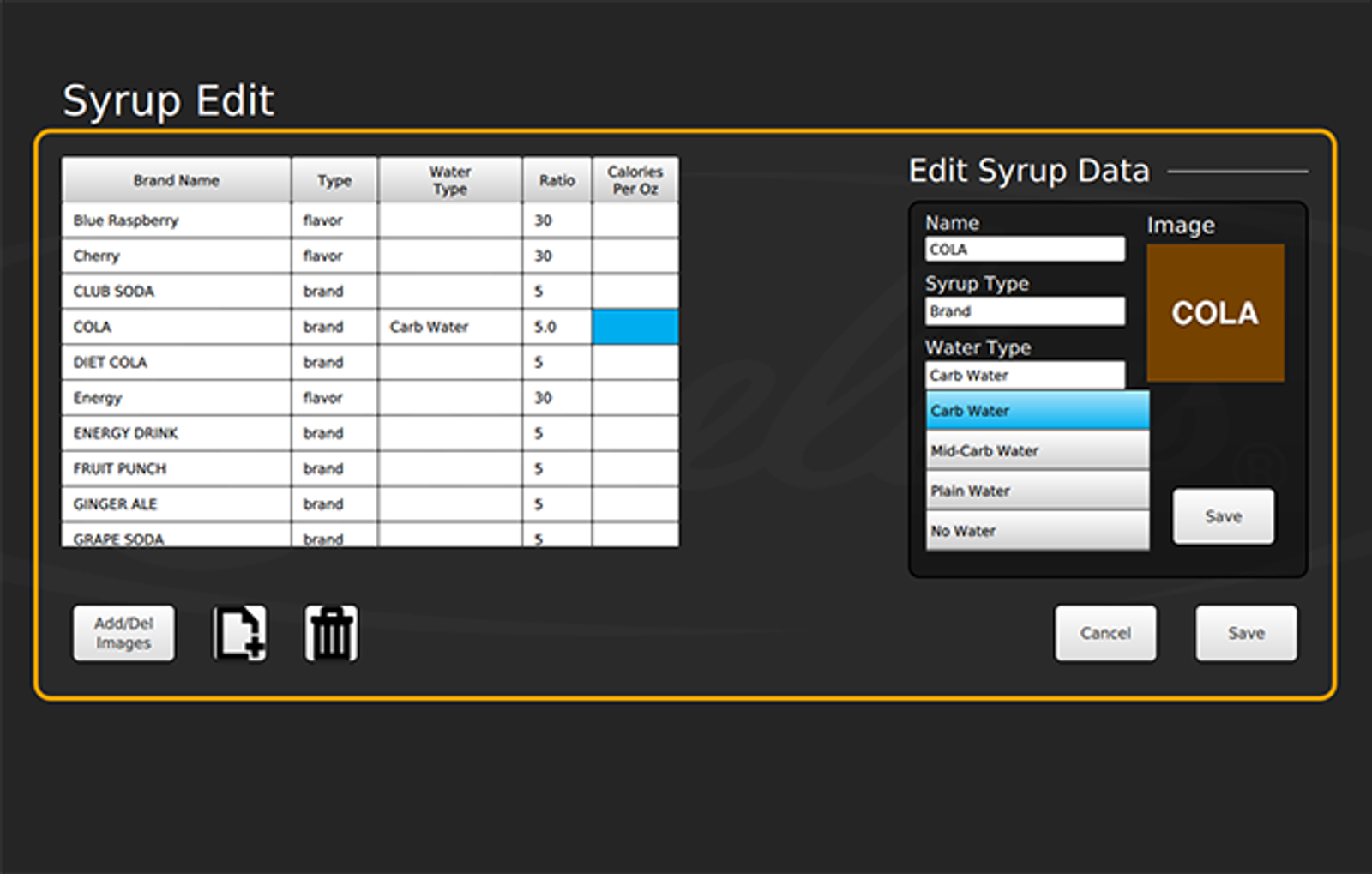Screen dimensions: 1372x874
Task: Click the 5.0 ratio cell for COLA
Action: click(557, 327)
